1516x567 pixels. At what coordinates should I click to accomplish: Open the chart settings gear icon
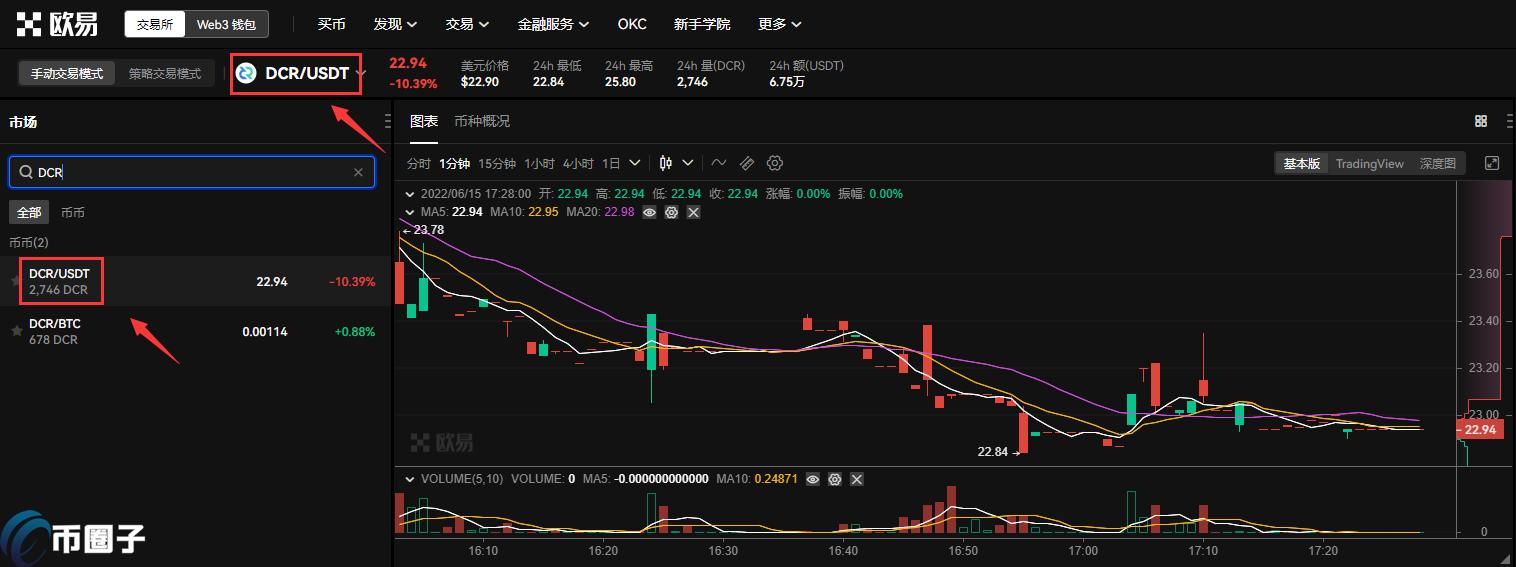click(x=775, y=163)
